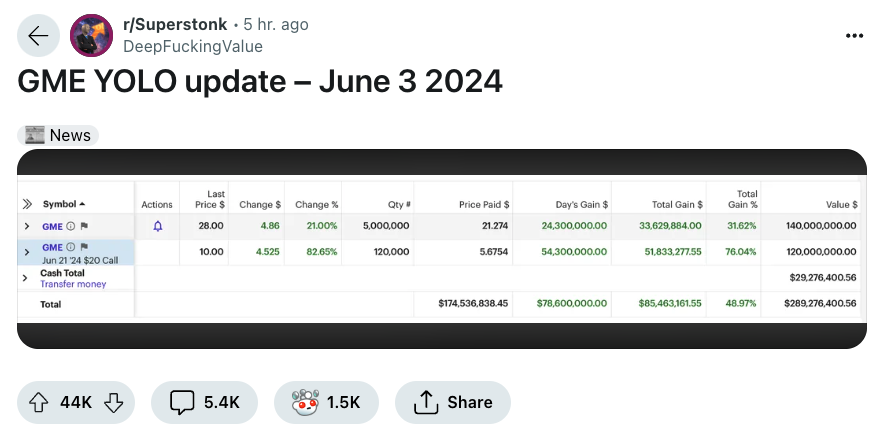Open the DeepFuckingValue user profile
The image size is (877, 432).
(193, 46)
